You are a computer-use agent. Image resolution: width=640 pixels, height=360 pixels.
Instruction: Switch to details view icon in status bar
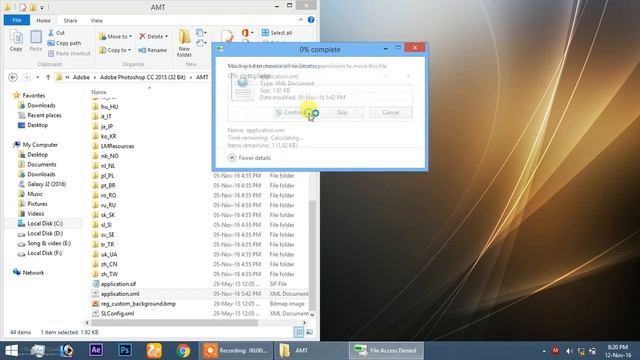pyautogui.click(x=299, y=332)
